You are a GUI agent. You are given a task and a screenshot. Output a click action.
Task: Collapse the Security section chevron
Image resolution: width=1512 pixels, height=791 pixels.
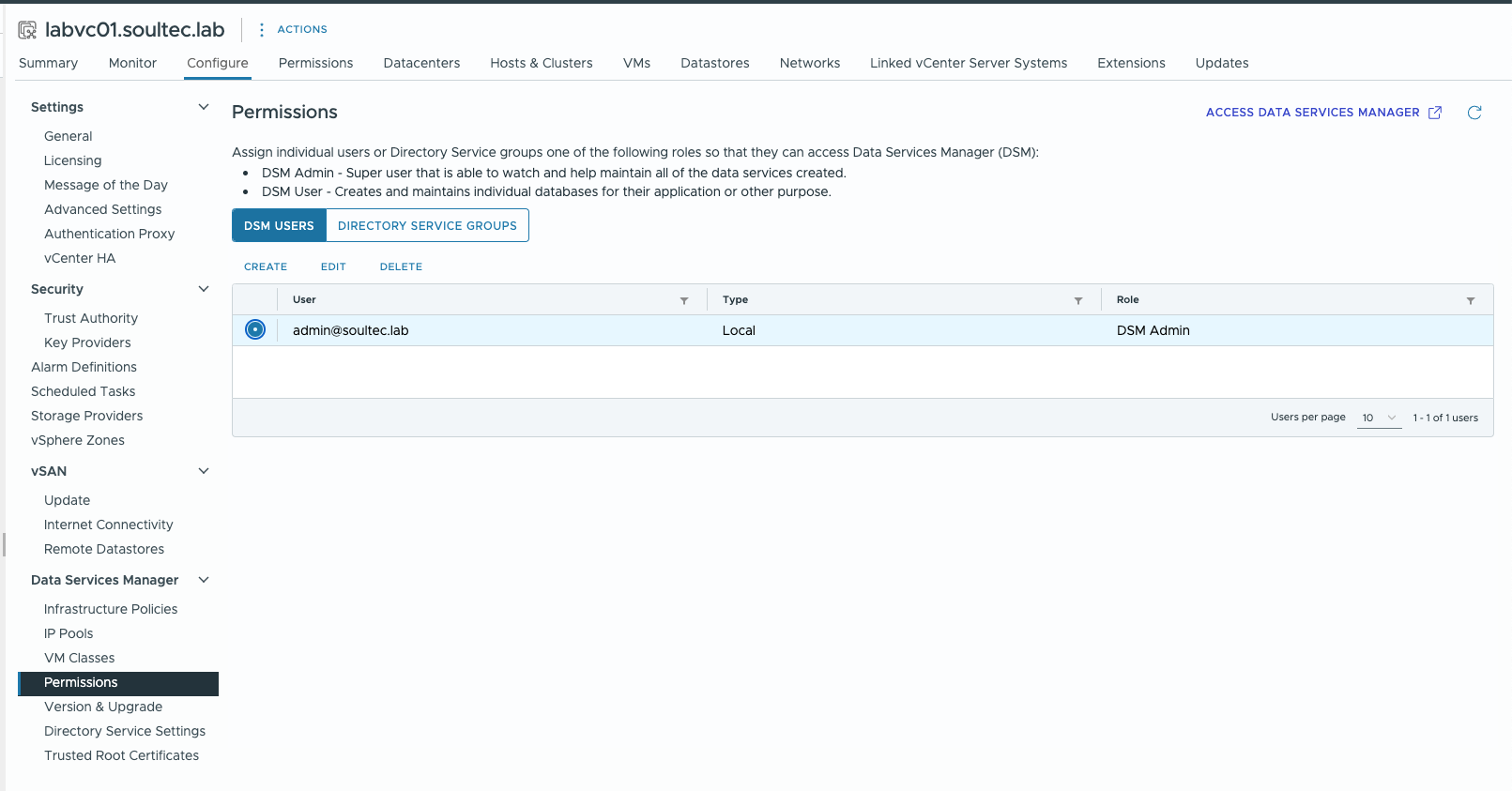(204, 289)
